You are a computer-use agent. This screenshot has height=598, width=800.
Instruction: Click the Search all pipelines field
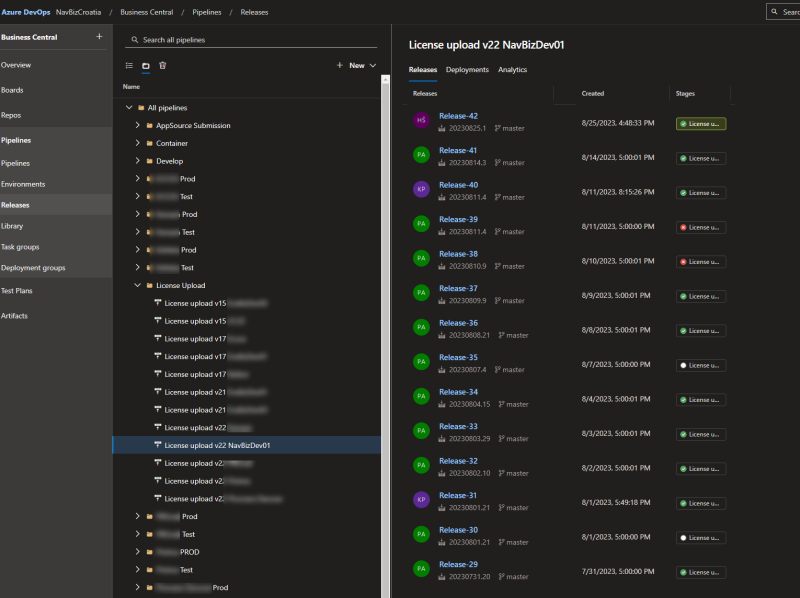(x=255, y=40)
